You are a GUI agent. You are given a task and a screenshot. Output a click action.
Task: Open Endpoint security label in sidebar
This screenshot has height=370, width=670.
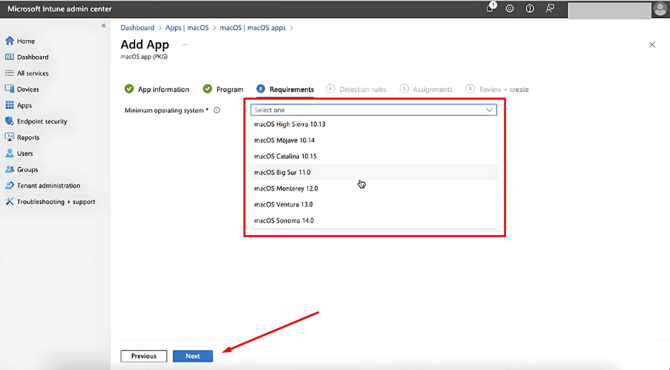coord(42,121)
